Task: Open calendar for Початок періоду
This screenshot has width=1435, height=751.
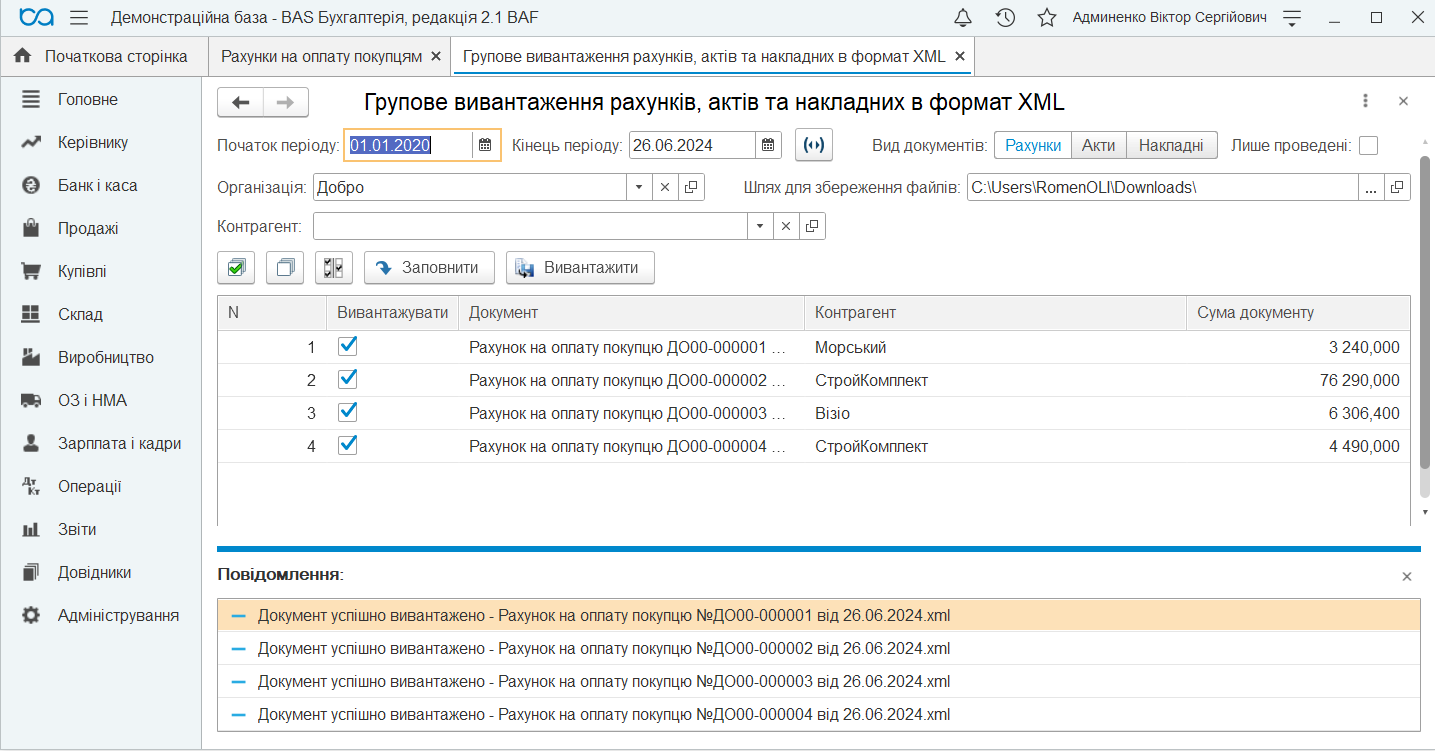Action: click(485, 145)
